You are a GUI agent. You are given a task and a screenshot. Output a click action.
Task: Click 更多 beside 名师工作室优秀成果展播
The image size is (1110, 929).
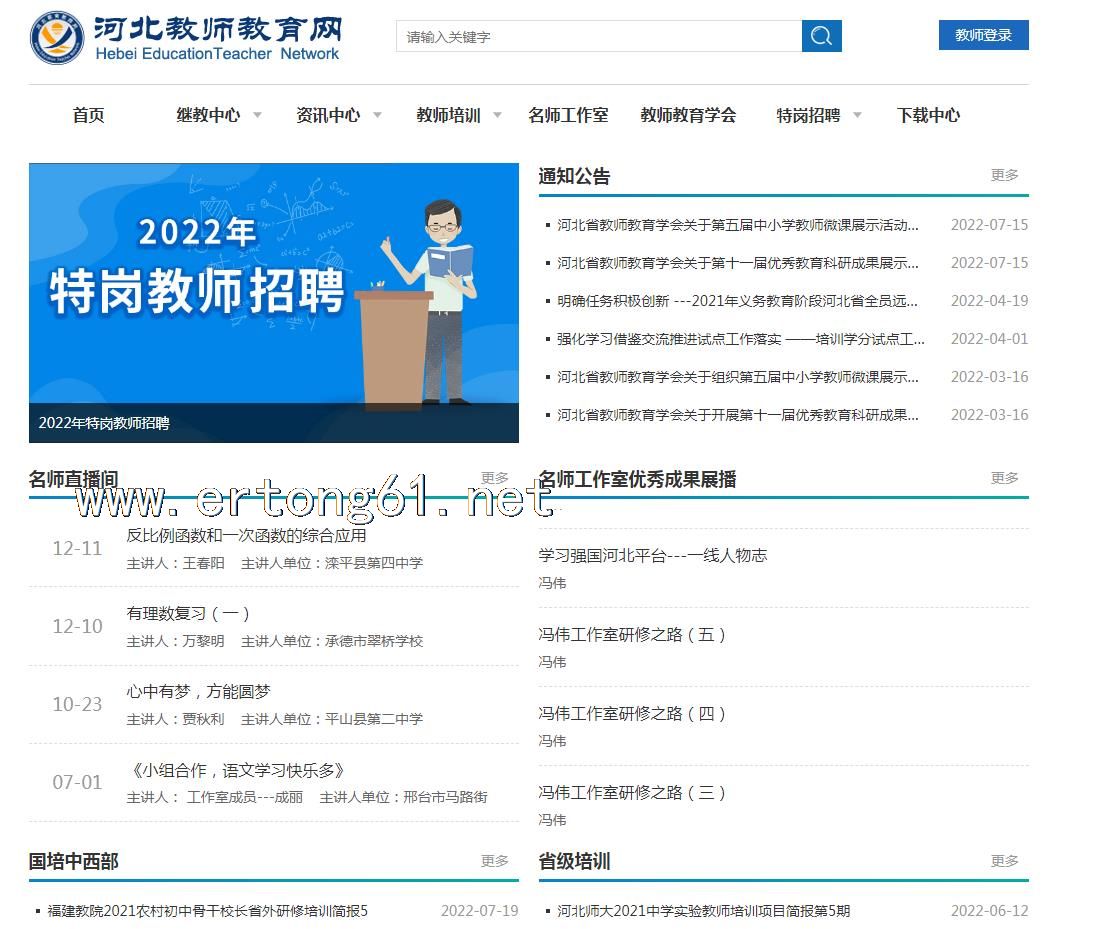(1004, 478)
